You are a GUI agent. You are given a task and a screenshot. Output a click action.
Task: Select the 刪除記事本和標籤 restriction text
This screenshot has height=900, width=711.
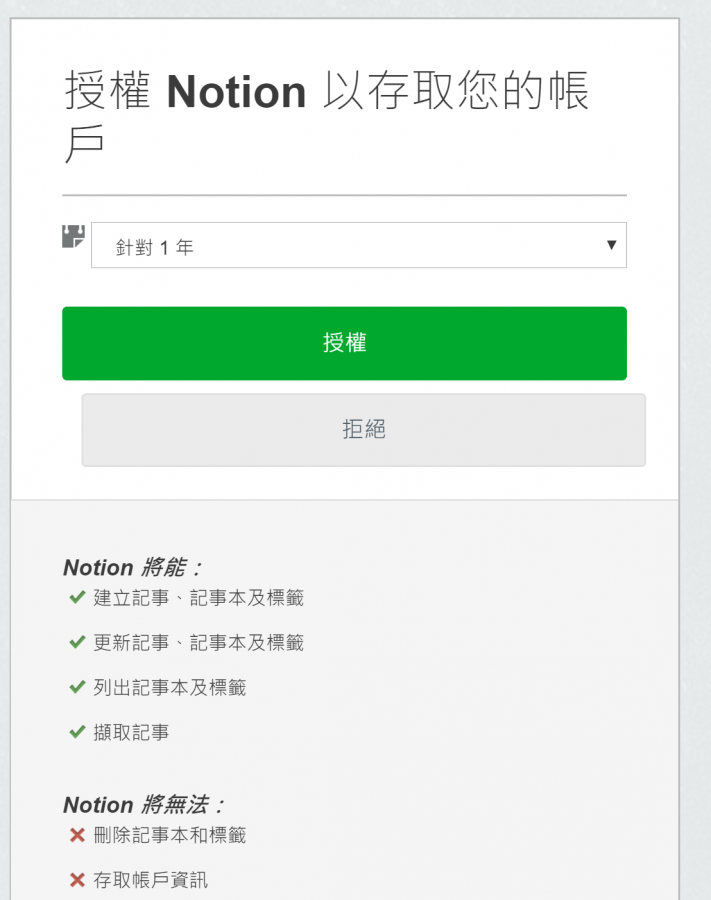click(x=170, y=835)
